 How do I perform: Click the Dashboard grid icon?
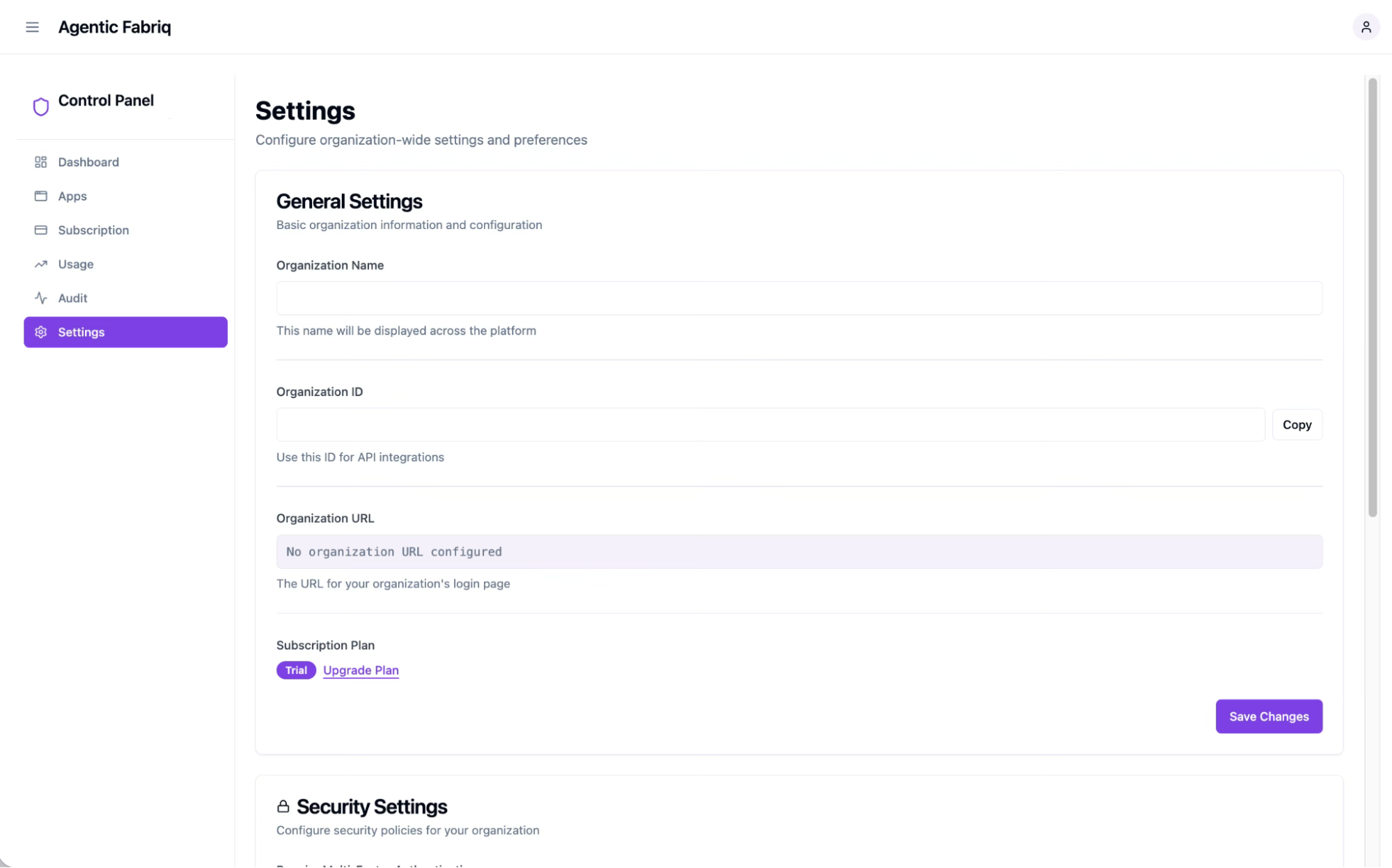pos(41,162)
